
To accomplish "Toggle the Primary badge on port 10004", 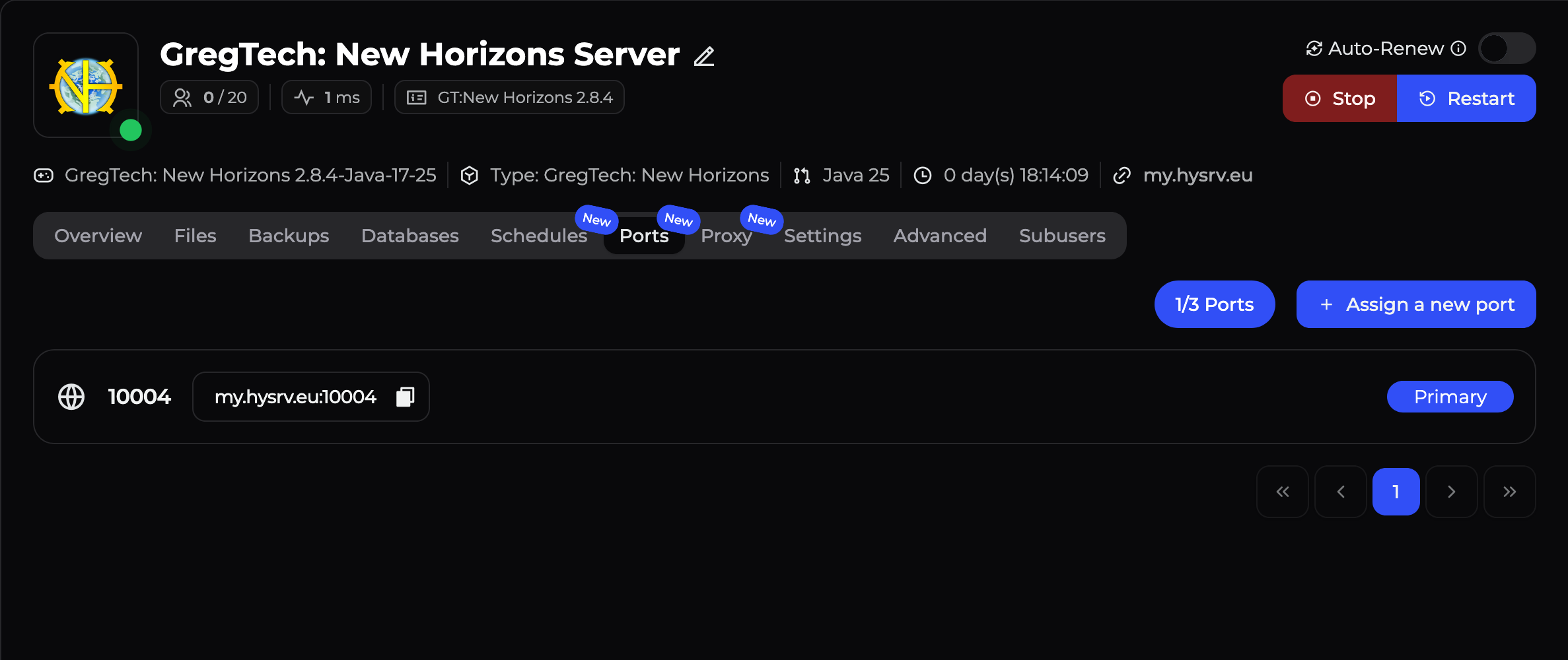I will click(x=1449, y=396).
